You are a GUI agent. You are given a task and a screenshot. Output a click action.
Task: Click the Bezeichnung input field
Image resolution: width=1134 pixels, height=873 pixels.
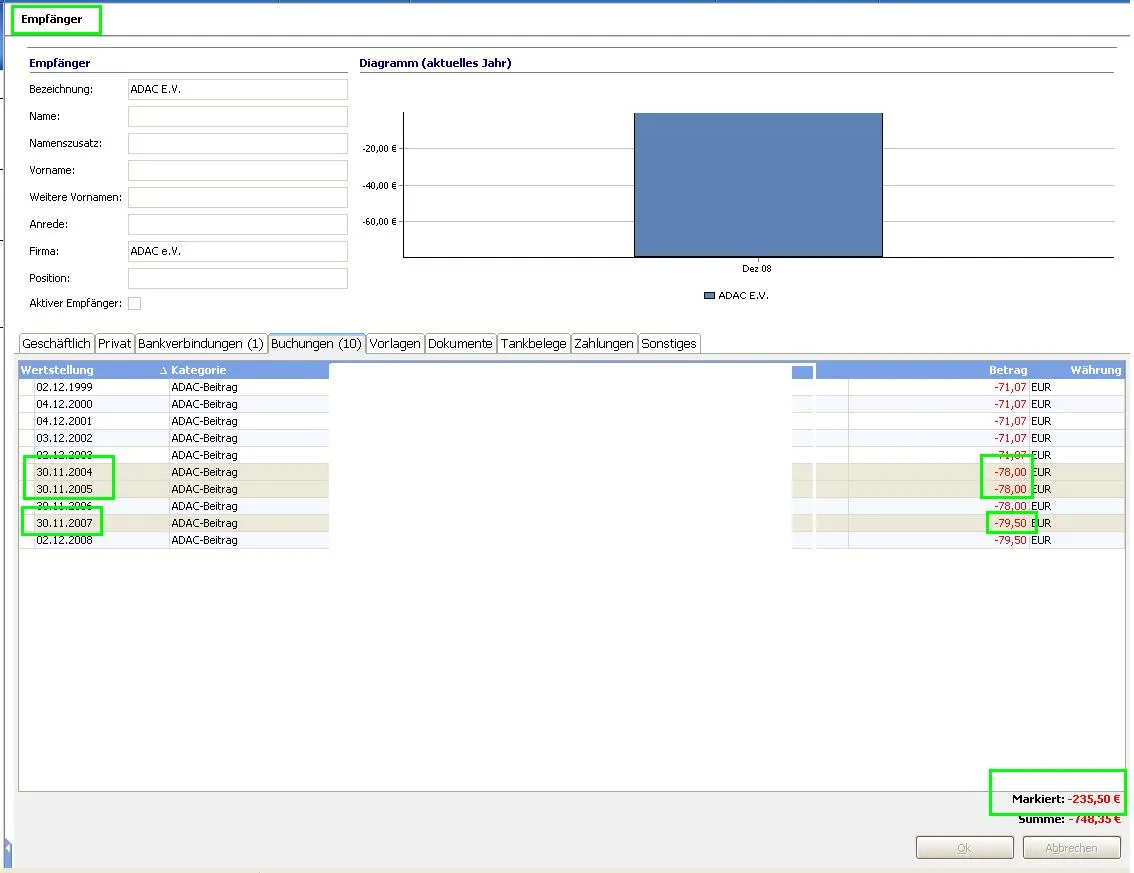pos(237,89)
